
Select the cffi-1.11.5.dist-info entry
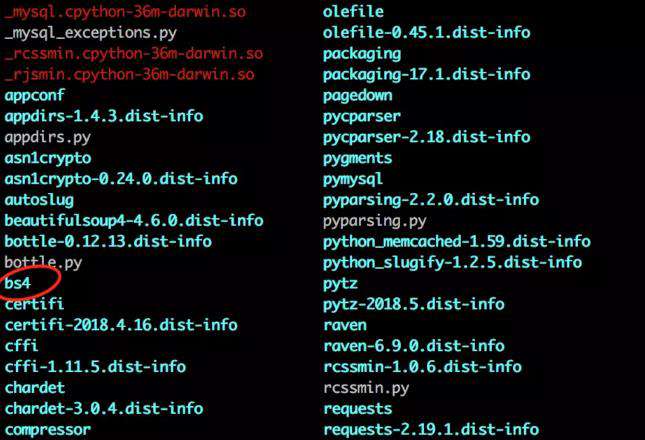tap(95, 367)
